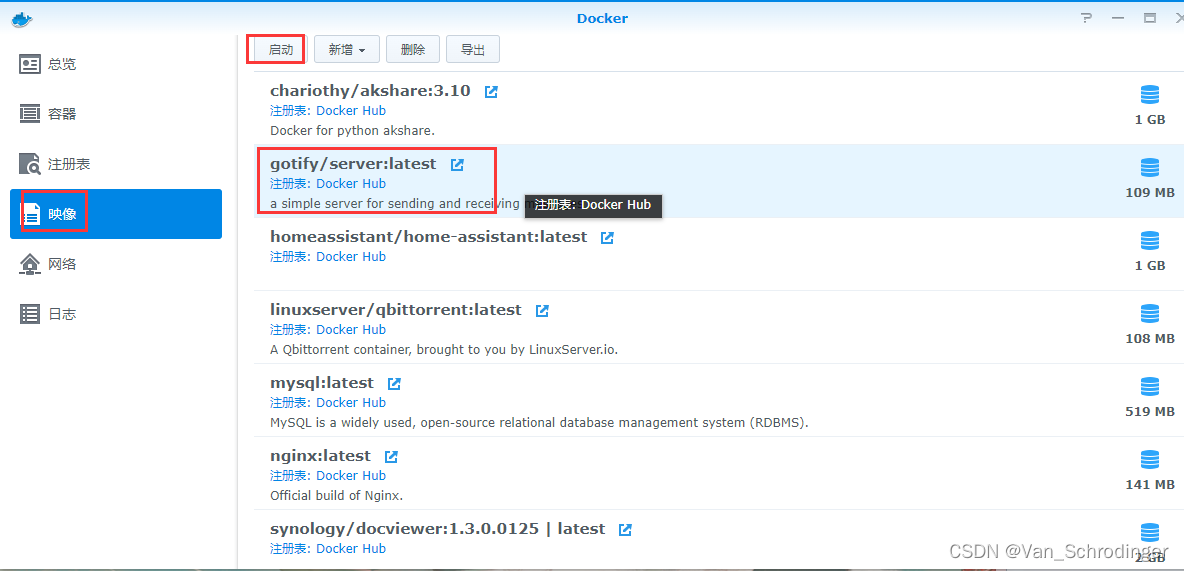The image size is (1184, 571).
Task: Open Docker Hub link under linuxserver/qbittorrent
Action: pos(351,330)
